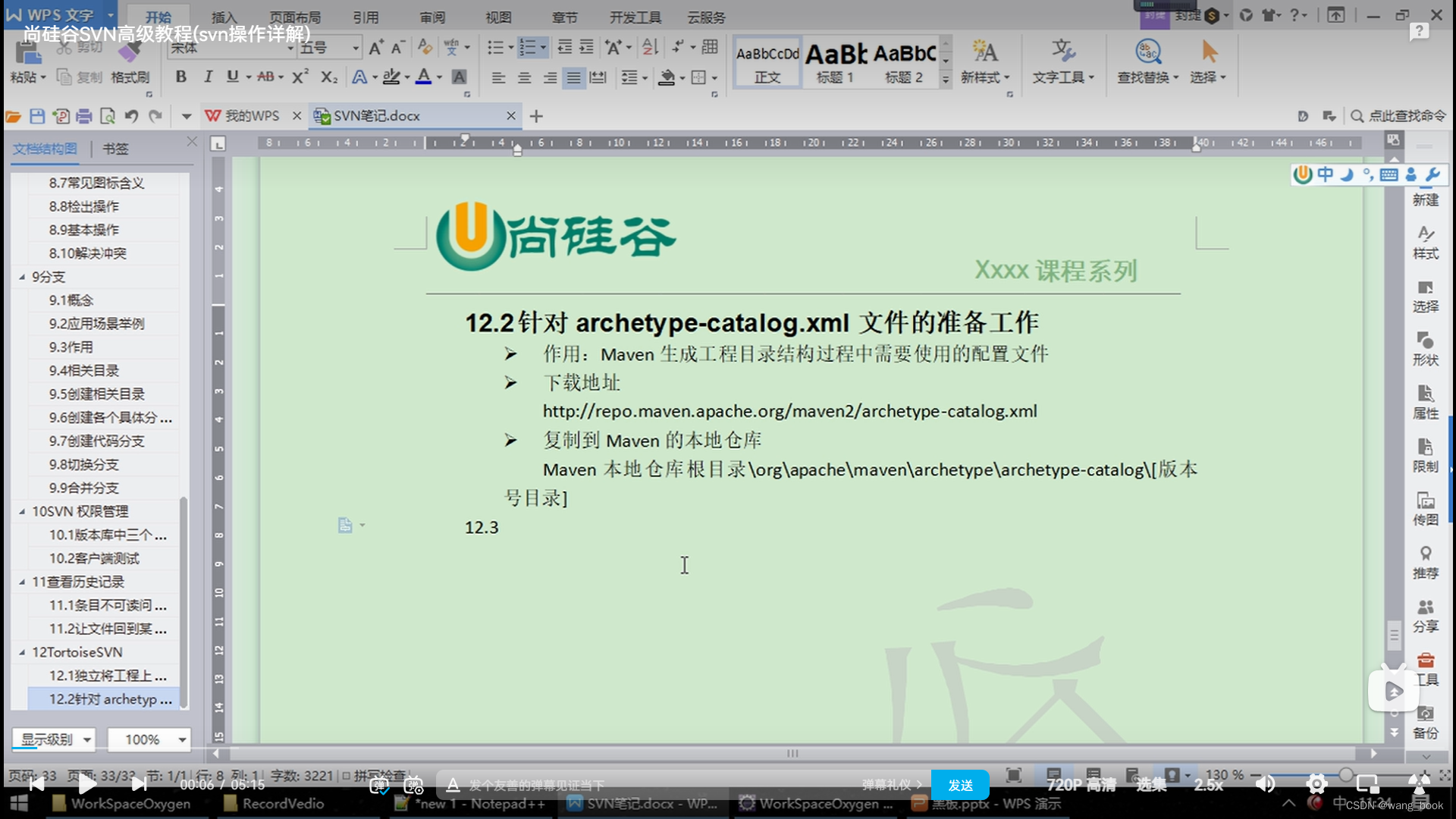
Task: Click the 发送 send button
Action: (960, 785)
